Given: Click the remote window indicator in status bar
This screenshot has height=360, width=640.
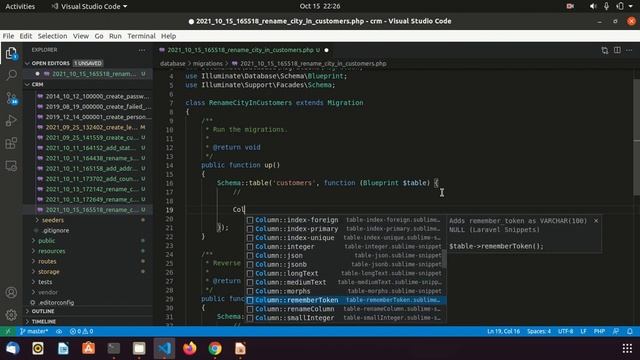Looking at the screenshot, I should (x=8, y=331).
